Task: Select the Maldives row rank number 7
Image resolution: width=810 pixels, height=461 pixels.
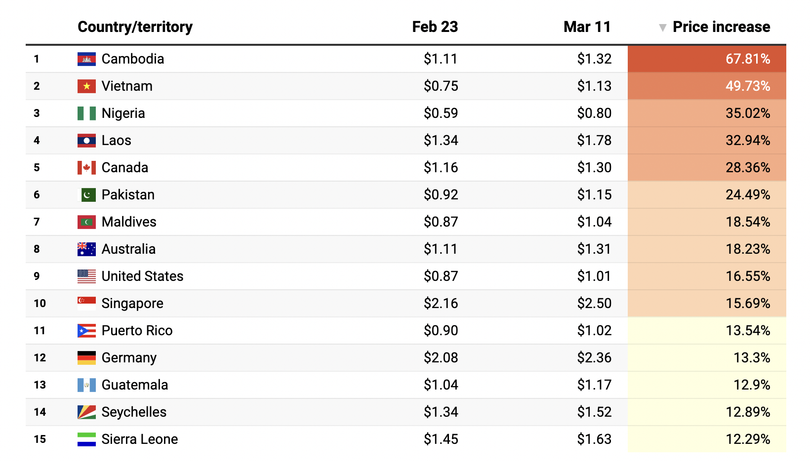Action: [37, 222]
